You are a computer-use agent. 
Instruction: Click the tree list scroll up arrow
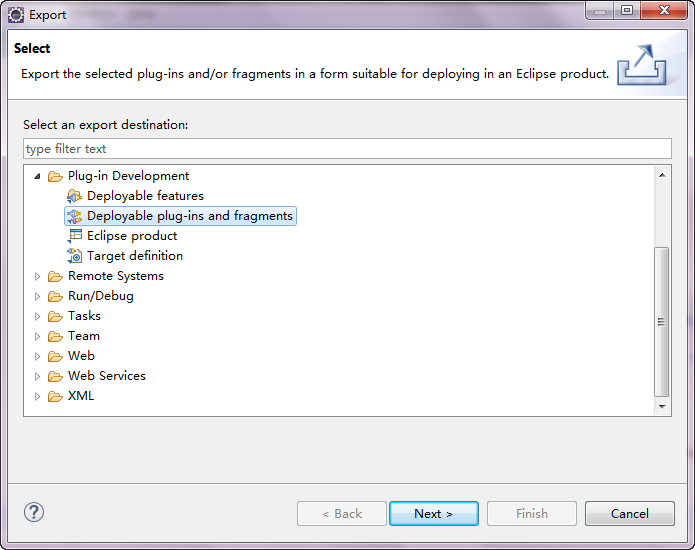point(662,175)
